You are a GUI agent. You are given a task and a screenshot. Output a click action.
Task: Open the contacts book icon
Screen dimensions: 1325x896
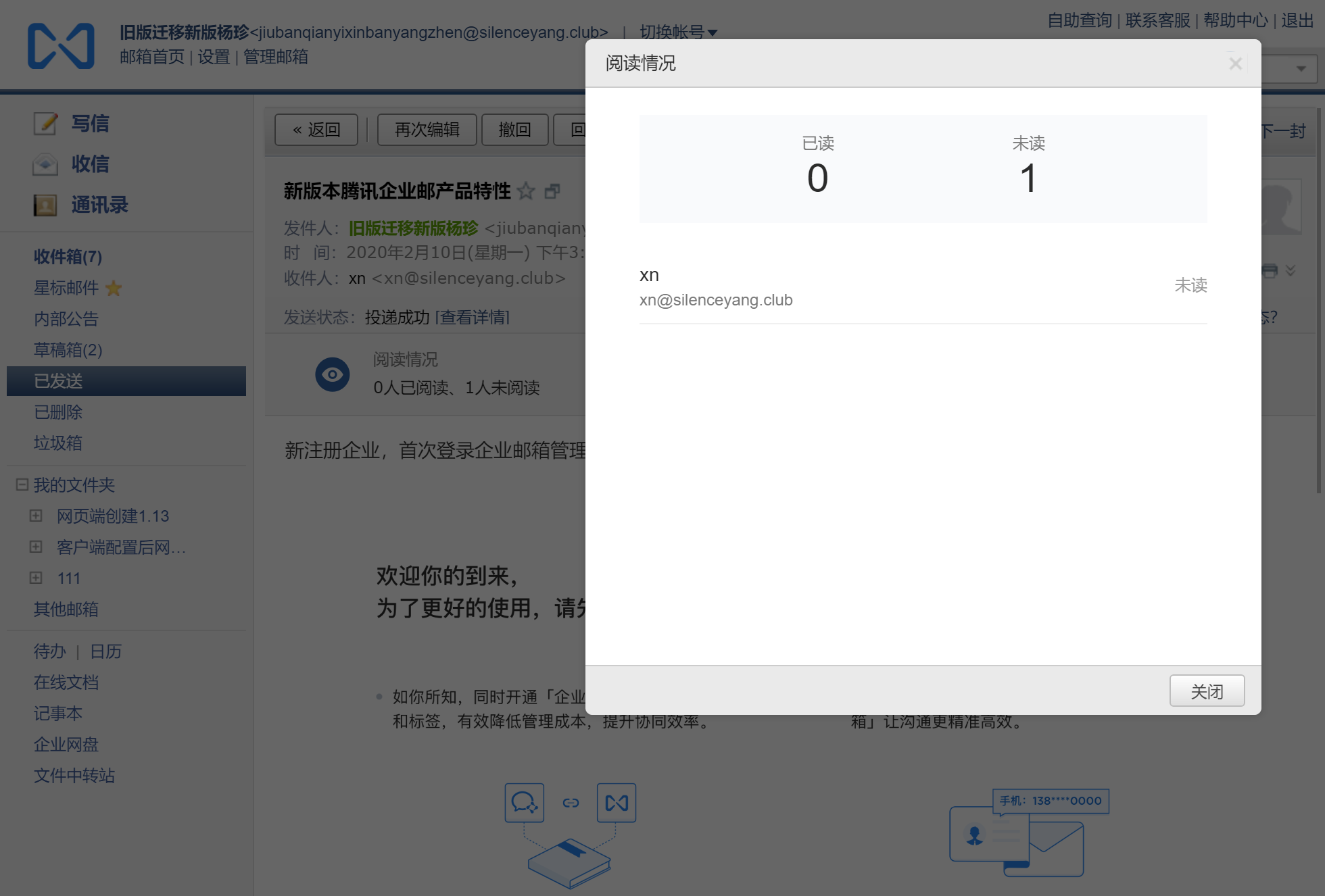[x=45, y=205]
